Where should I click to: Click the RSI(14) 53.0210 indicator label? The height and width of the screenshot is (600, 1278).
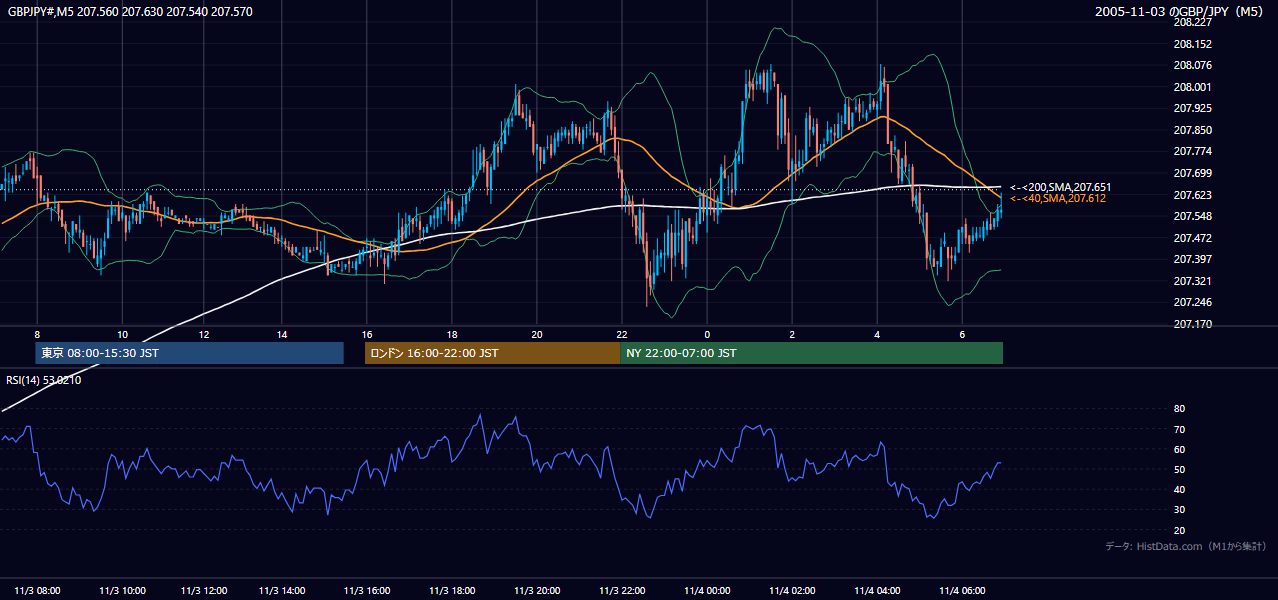click(x=45, y=380)
